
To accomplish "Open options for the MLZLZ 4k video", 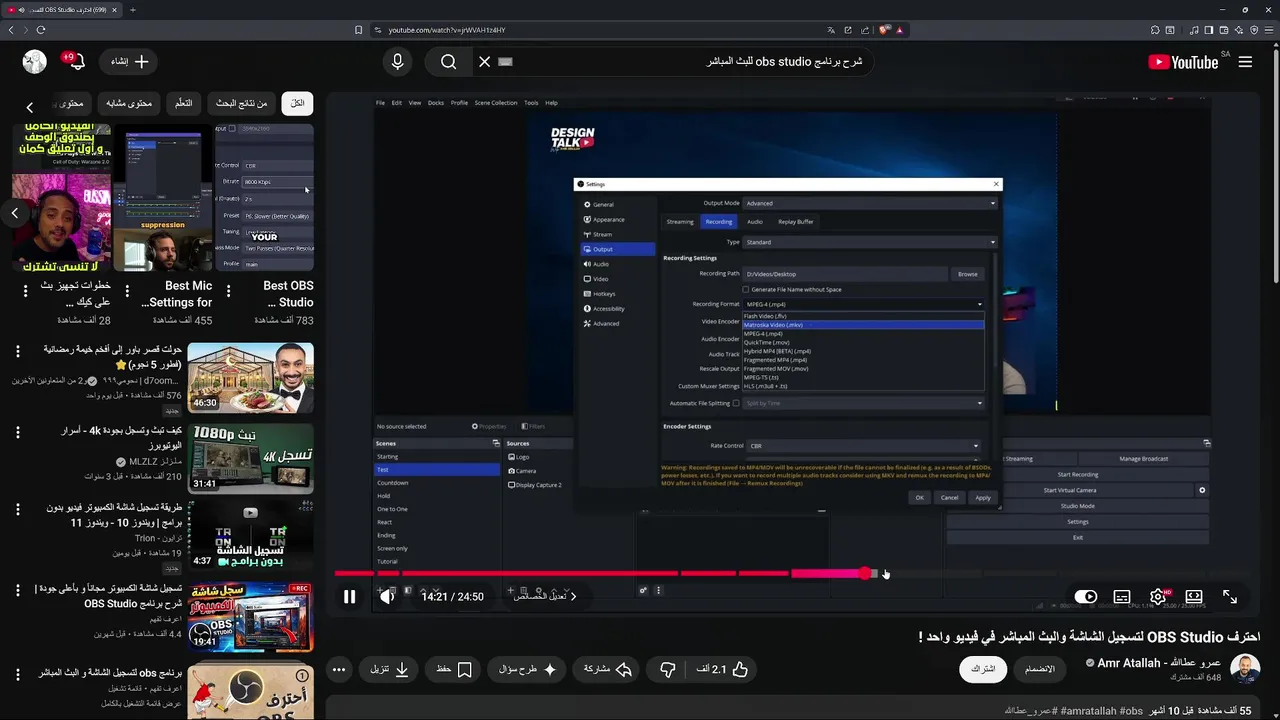I will coord(17,433).
